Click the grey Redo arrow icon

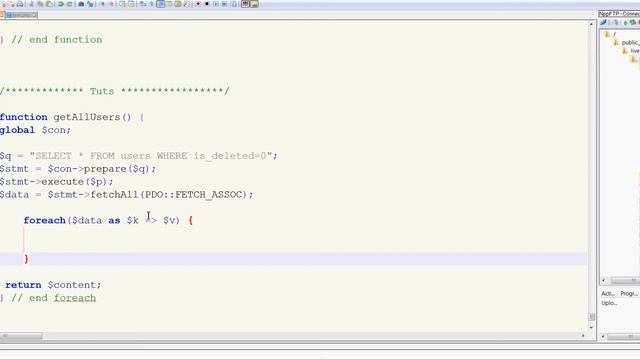point(69,4)
